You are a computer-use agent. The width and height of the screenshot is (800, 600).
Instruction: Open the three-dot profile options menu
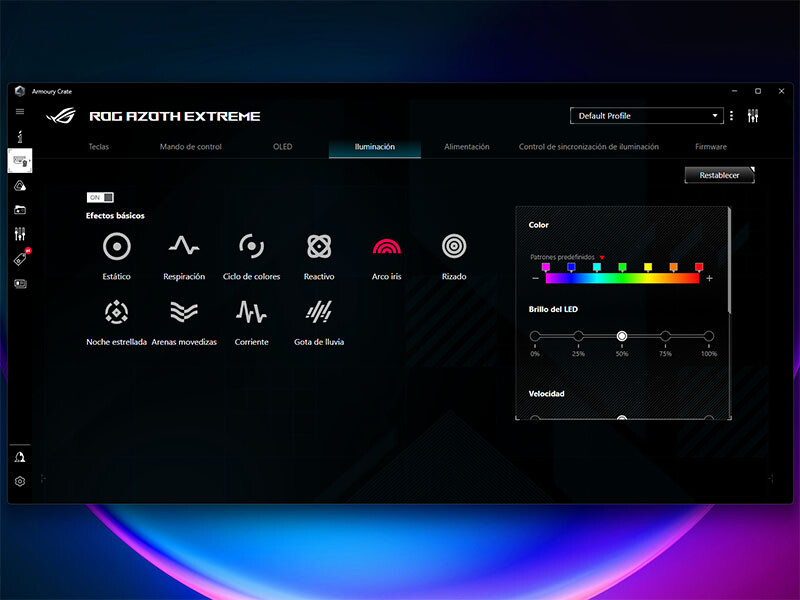732,116
